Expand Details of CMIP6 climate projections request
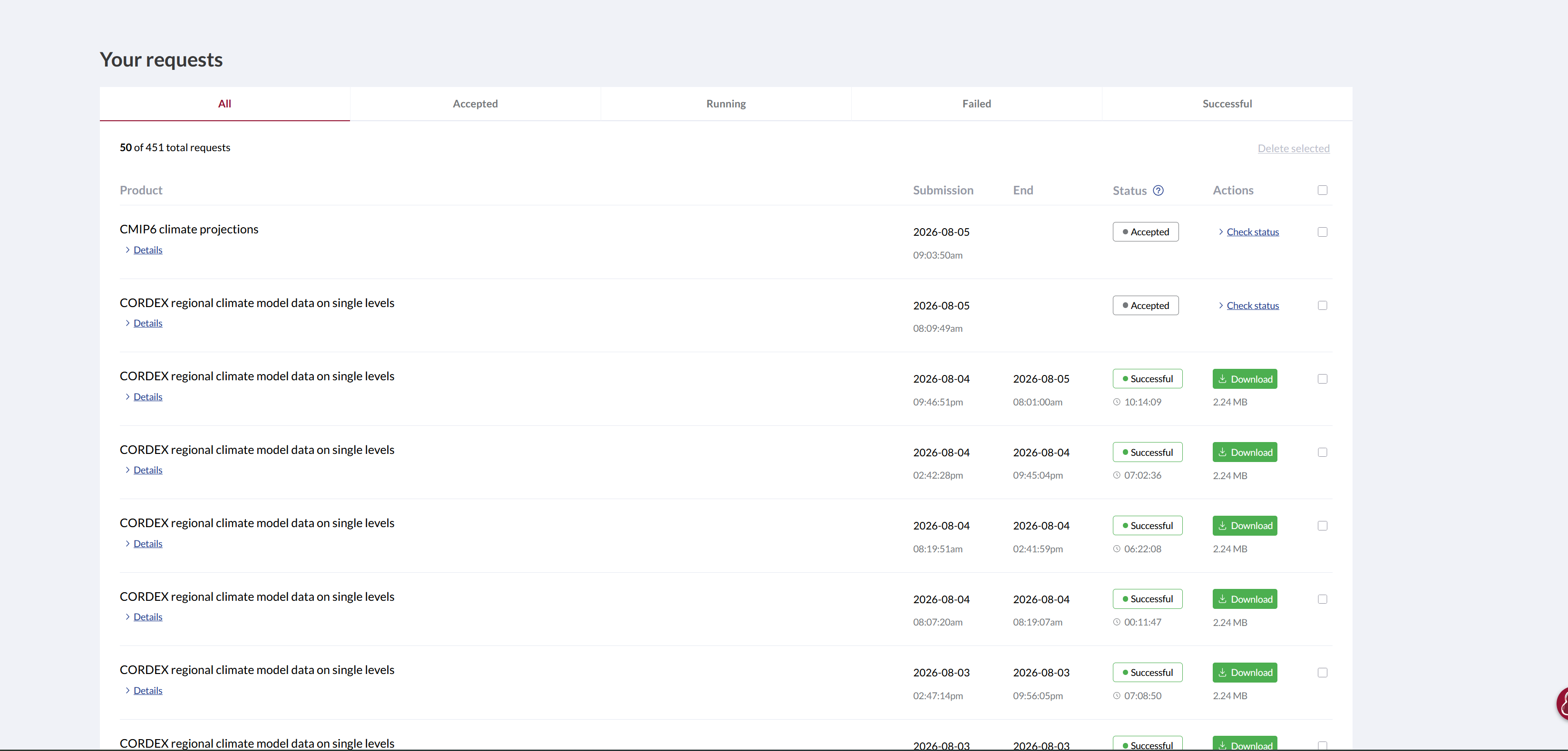The width and height of the screenshot is (1568, 751). [x=148, y=250]
